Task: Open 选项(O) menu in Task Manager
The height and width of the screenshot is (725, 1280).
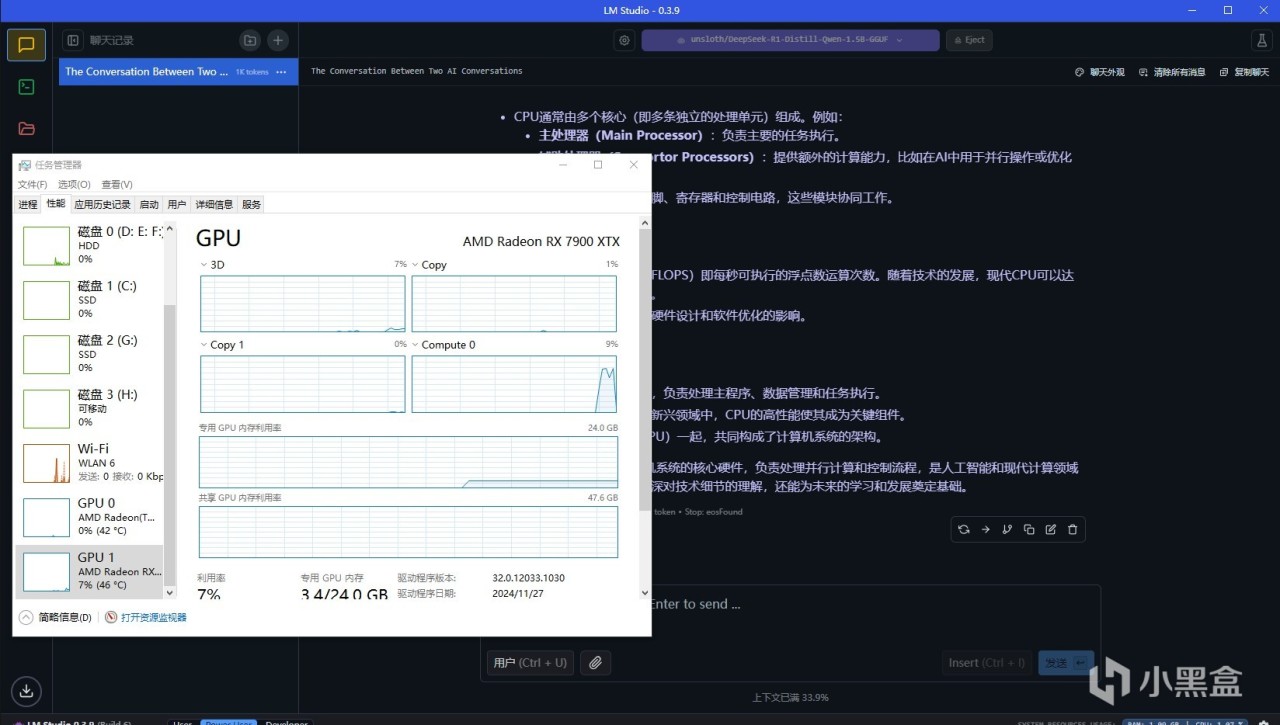Action: (74, 185)
